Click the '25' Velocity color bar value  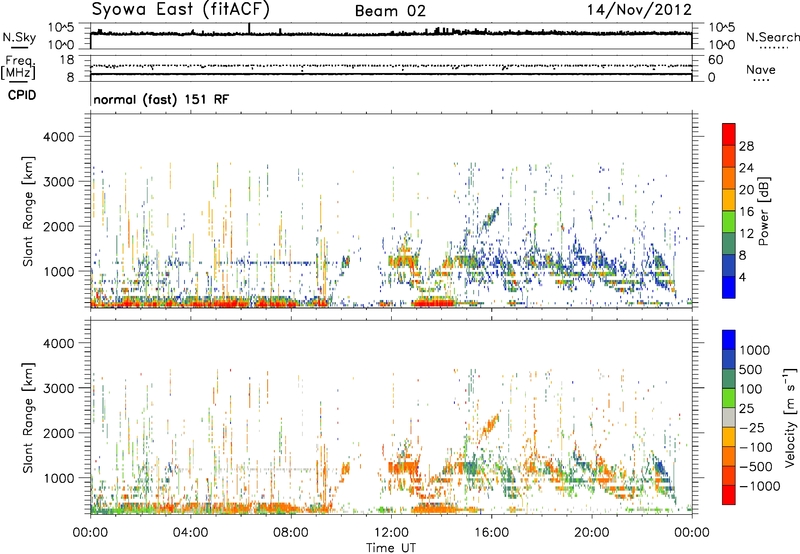tap(746, 408)
